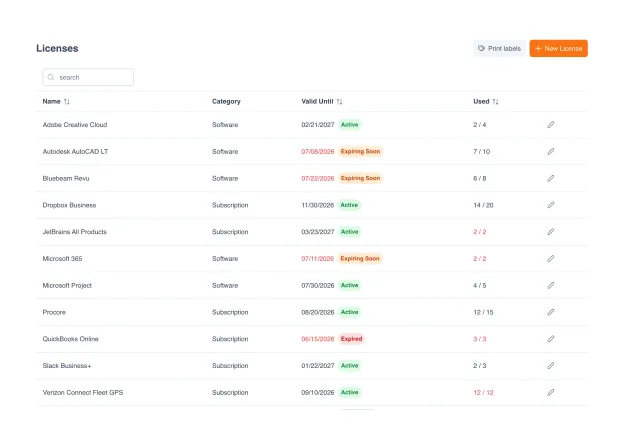Click the 09/10/2026 date
The height and width of the screenshot is (441, 624).
coord(318,392)
